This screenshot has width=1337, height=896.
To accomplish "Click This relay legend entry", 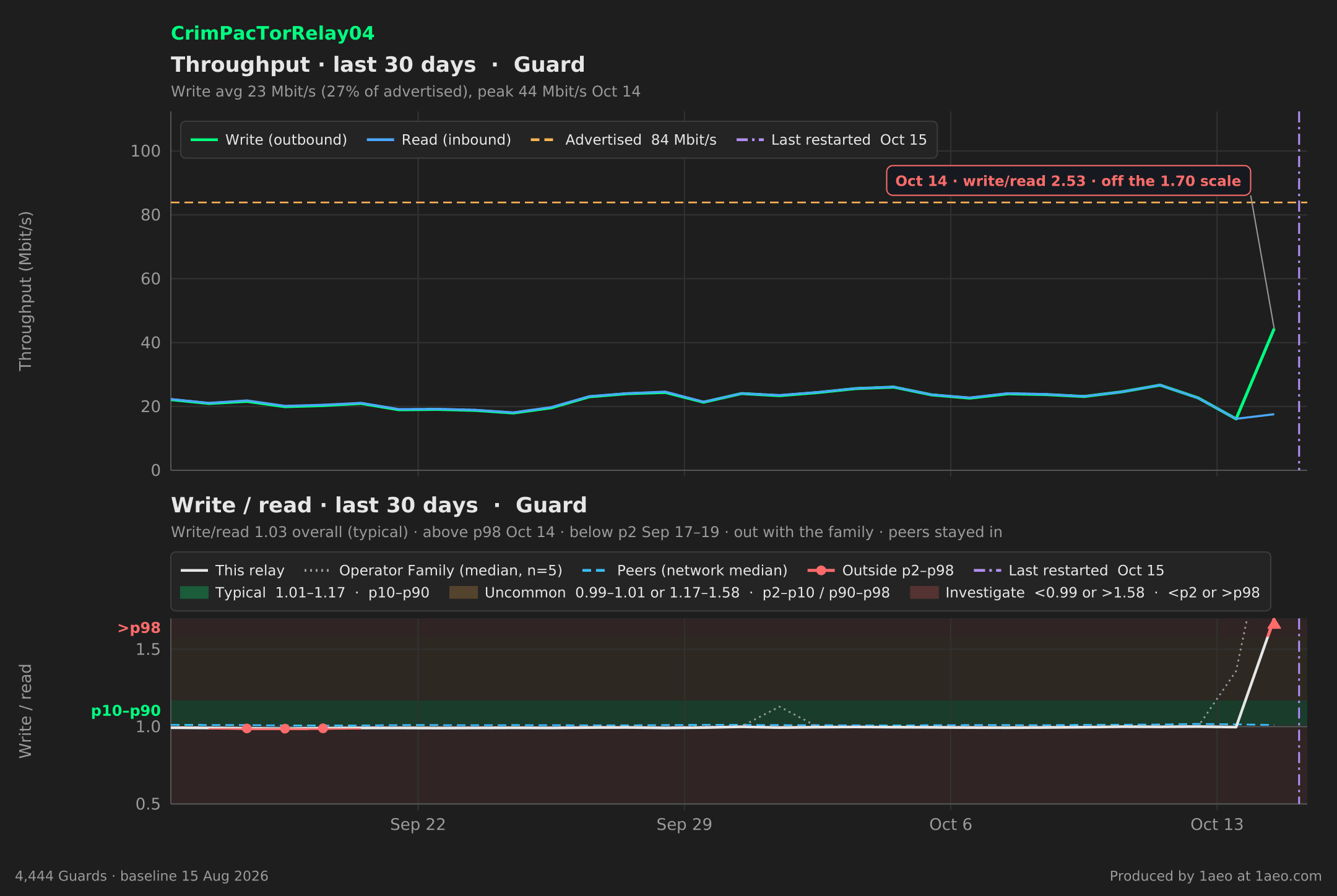I will coord(233,571).
